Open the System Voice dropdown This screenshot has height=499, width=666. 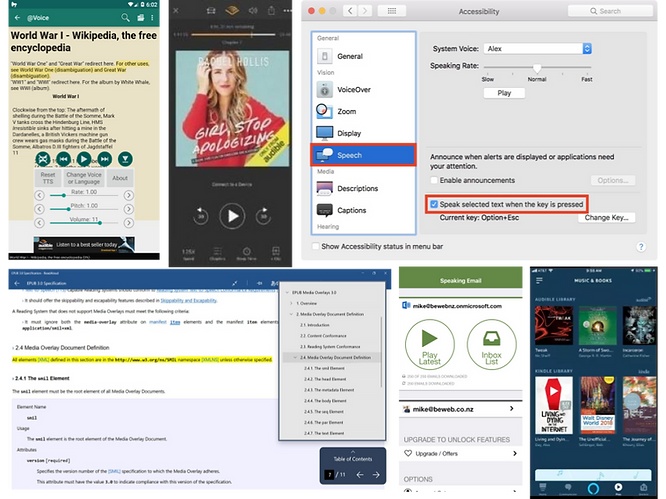pos(537,48)
